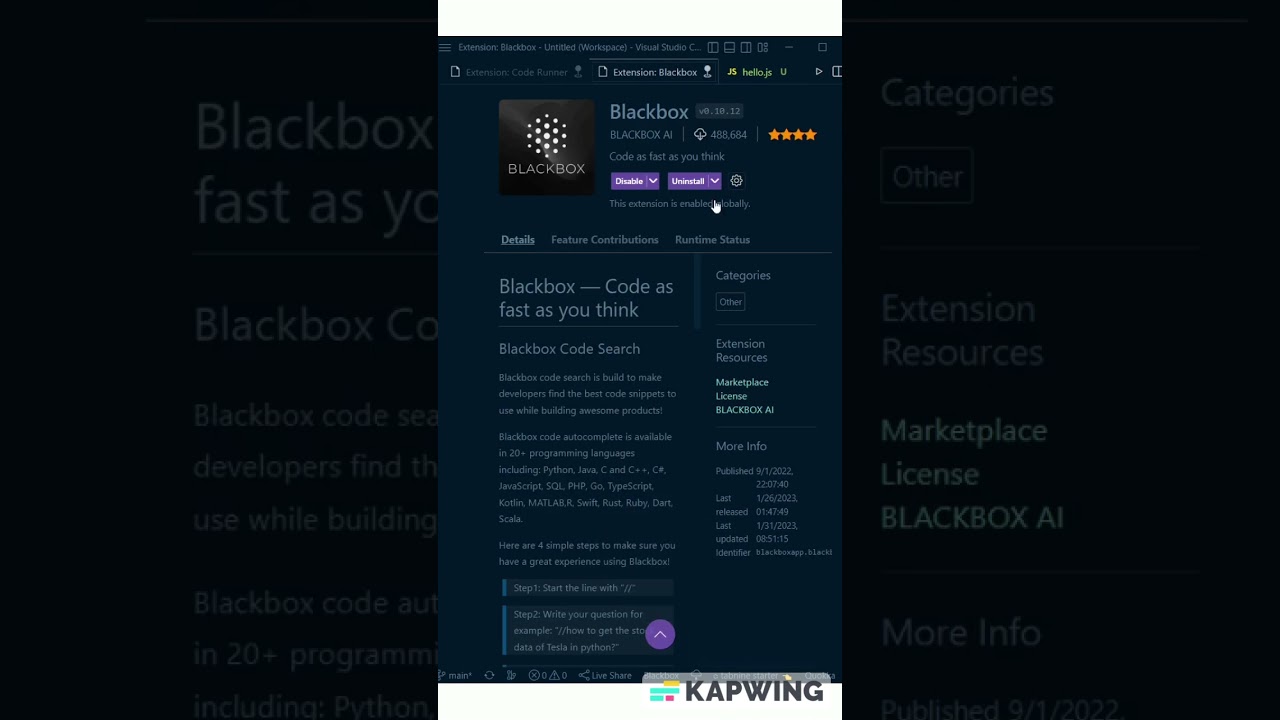Switch to Feature Contributions tab
This screenshot has height=720, width=1280.
(605, 240)
